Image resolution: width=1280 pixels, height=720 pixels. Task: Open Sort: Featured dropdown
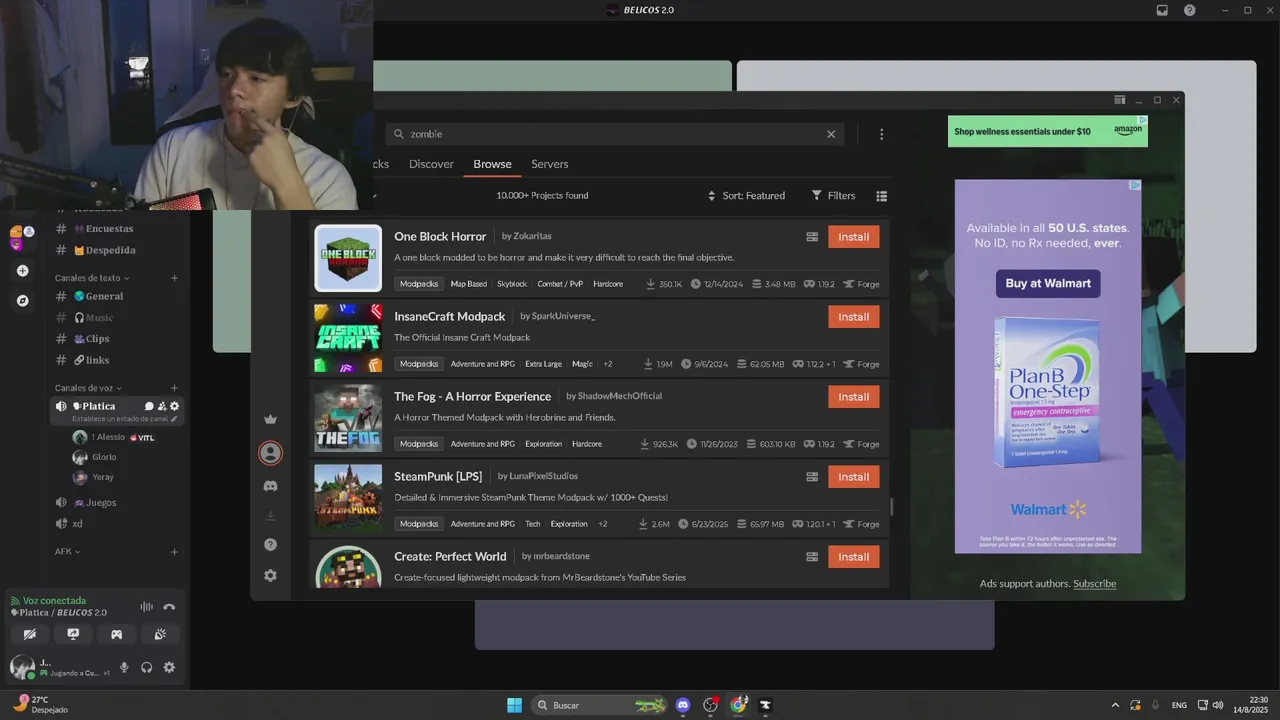pos(746,196)
